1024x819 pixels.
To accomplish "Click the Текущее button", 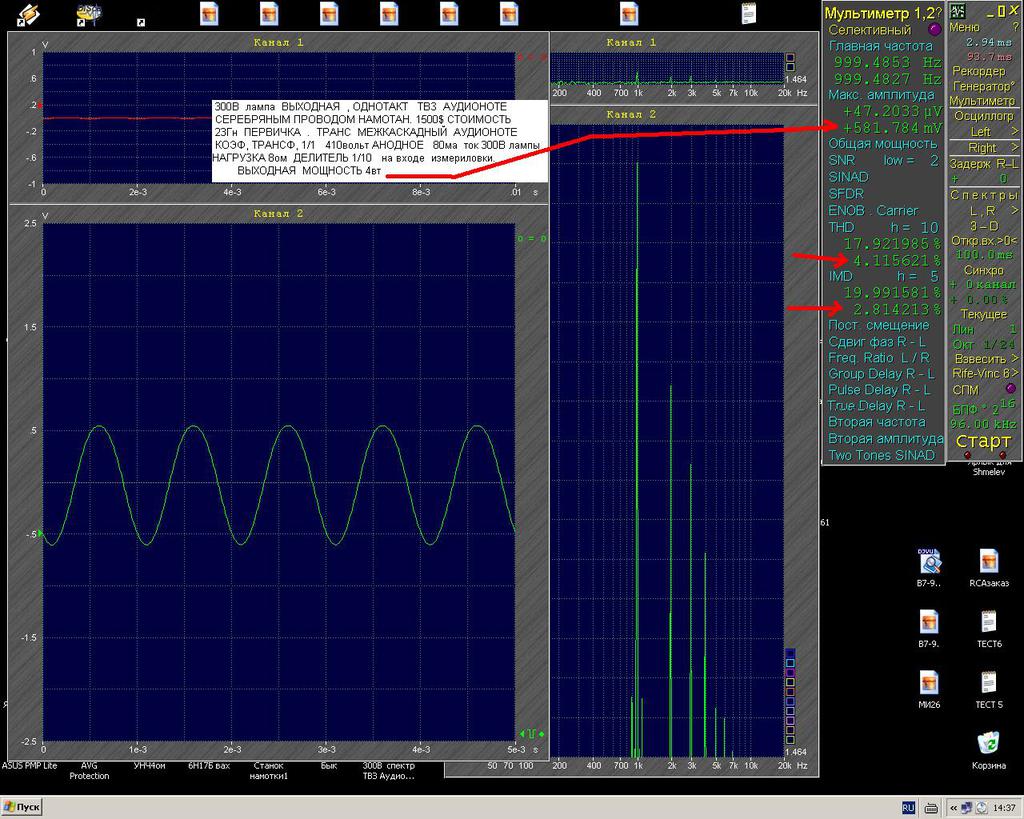I will 984,314.
